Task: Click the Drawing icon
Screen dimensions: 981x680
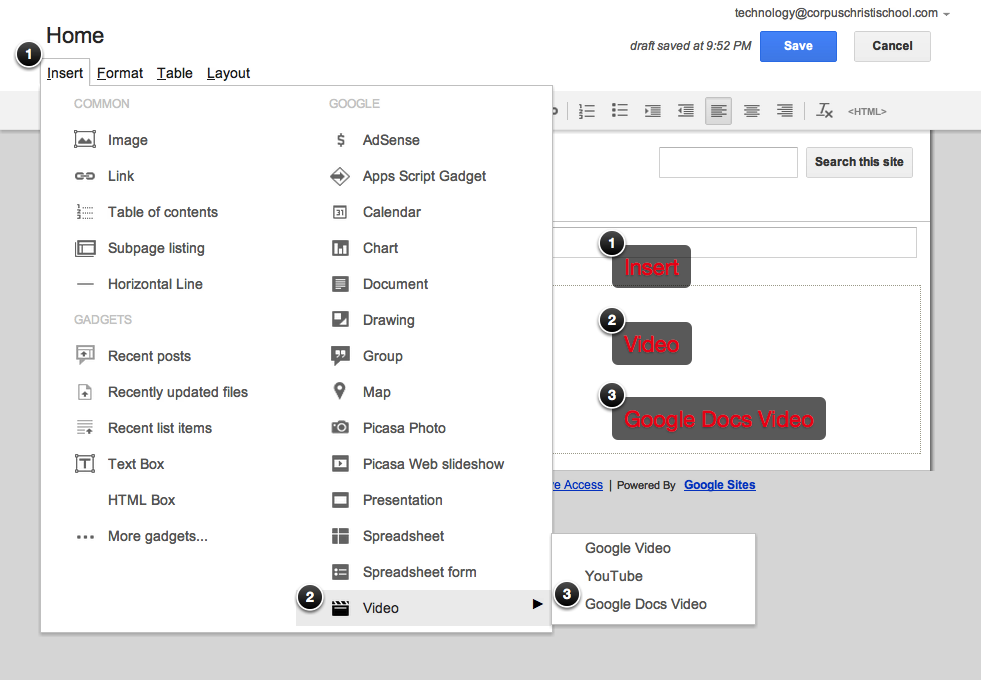Action: (x=340, y=320)
